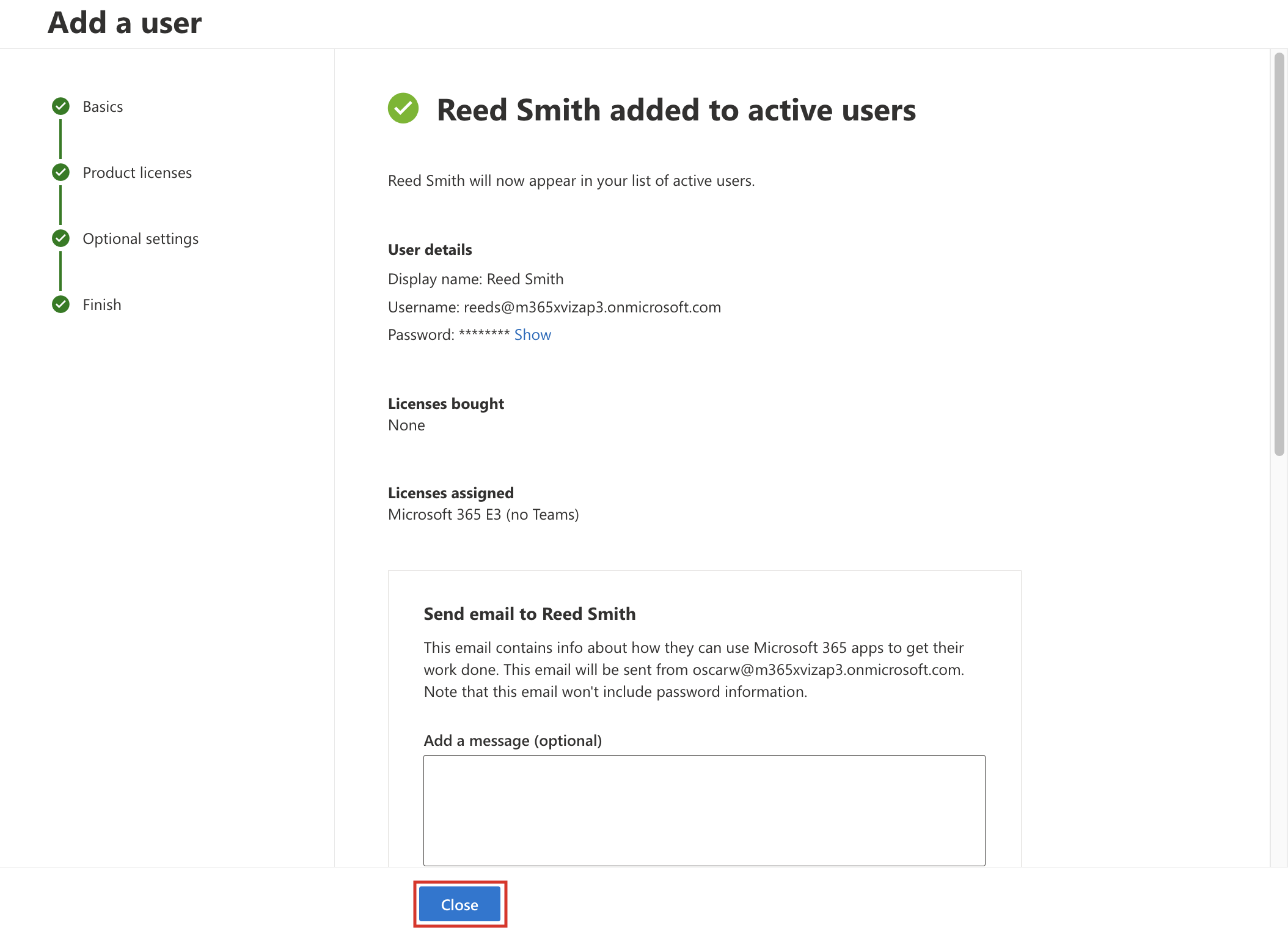Click the Product licenses checkmark icon
Screen dimensions: 1288x939
(60, 172)
